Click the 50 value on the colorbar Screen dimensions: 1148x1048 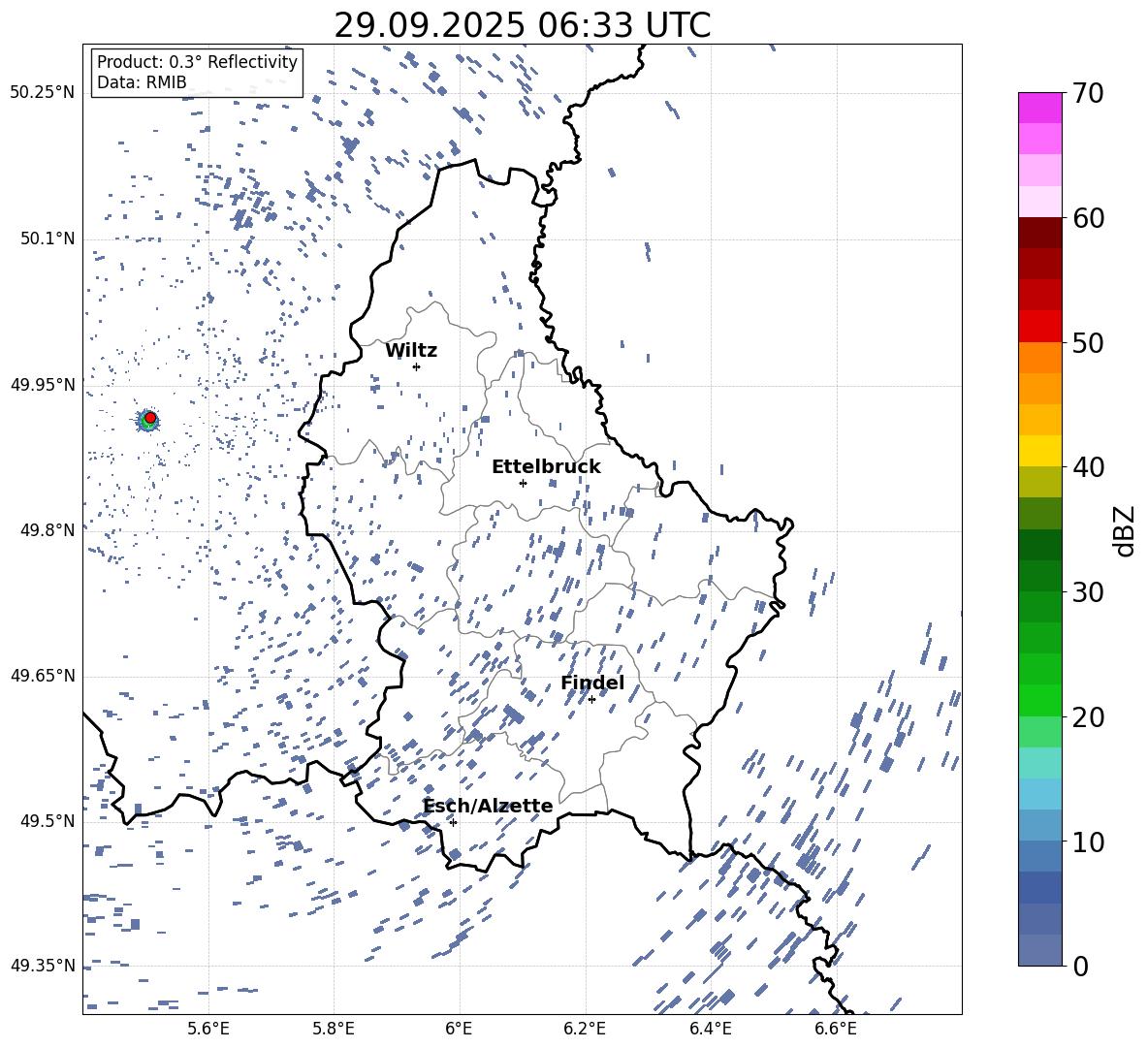[x=1088, y=343]
